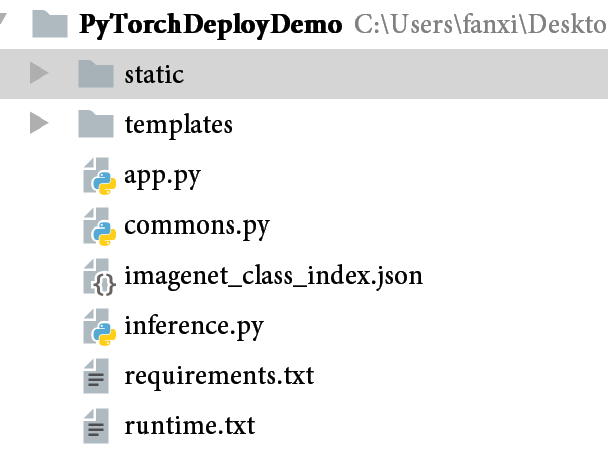Expand the static folder arrow
Image resolution: width=608 pixels, height=454 pixels.
point(39,73)
